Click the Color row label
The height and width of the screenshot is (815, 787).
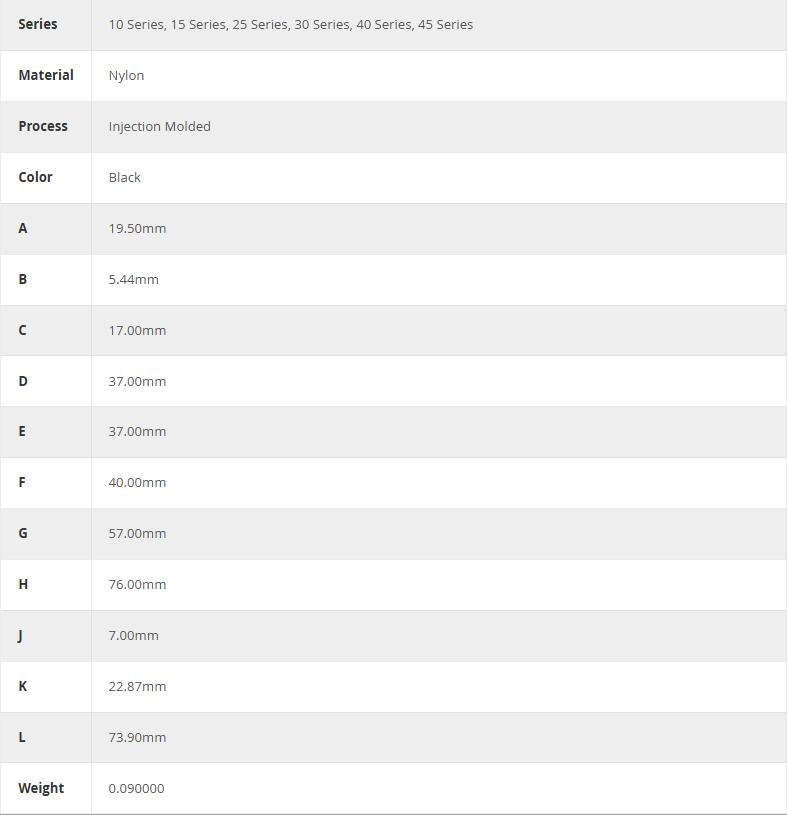point(35,177)
